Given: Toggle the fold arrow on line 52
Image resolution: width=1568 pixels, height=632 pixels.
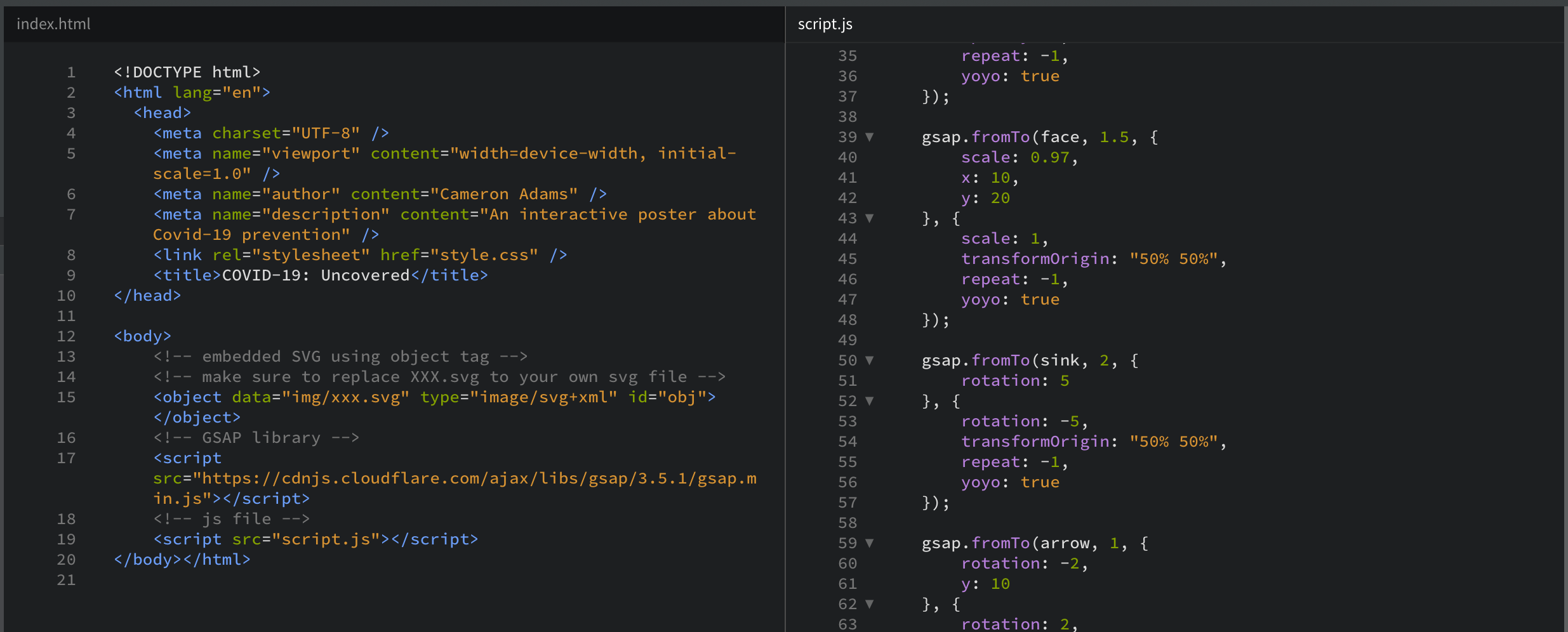Looking at the screenshot, I should 870,401.
